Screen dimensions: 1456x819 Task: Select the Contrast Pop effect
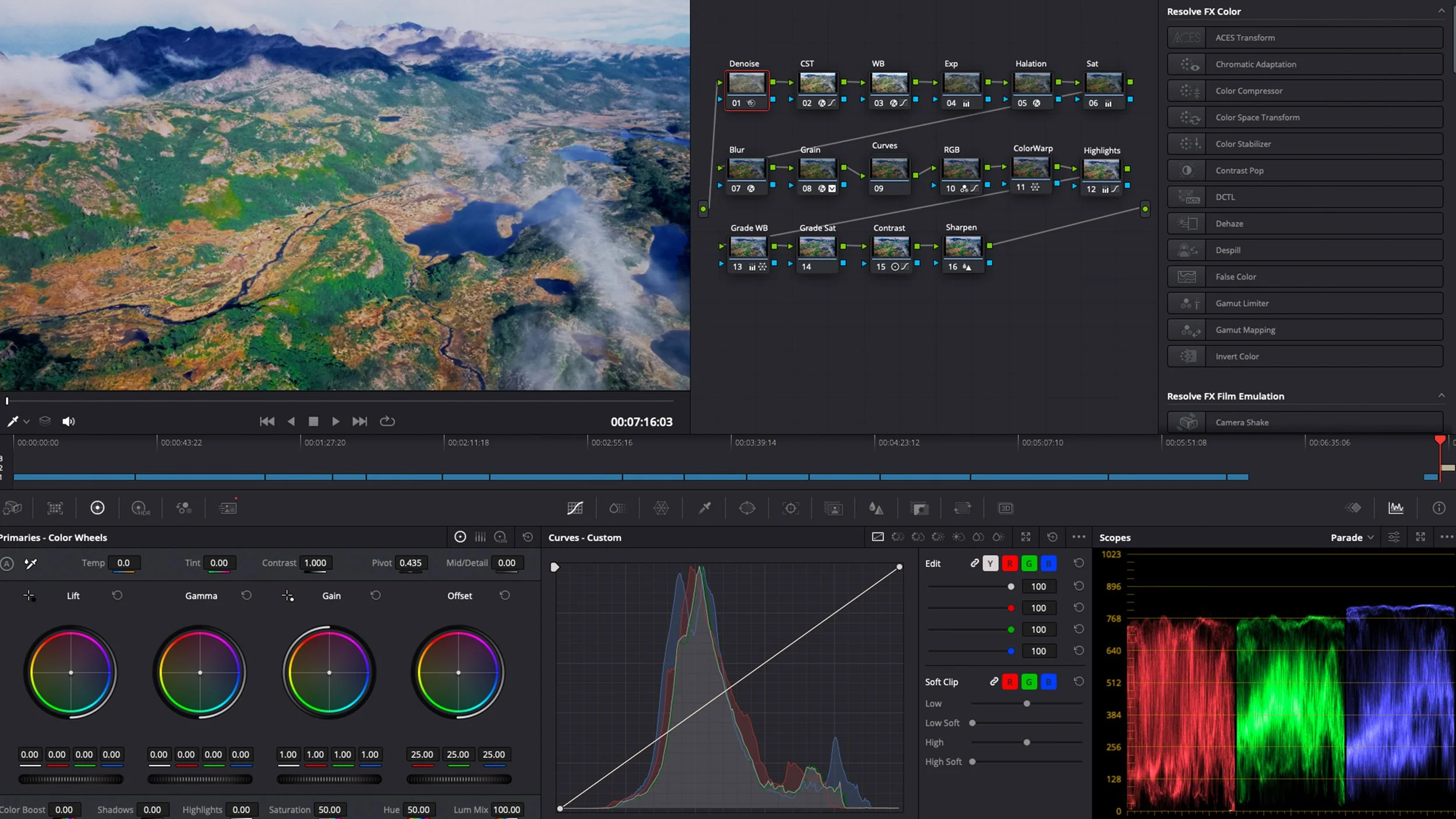coord(1305,171)
